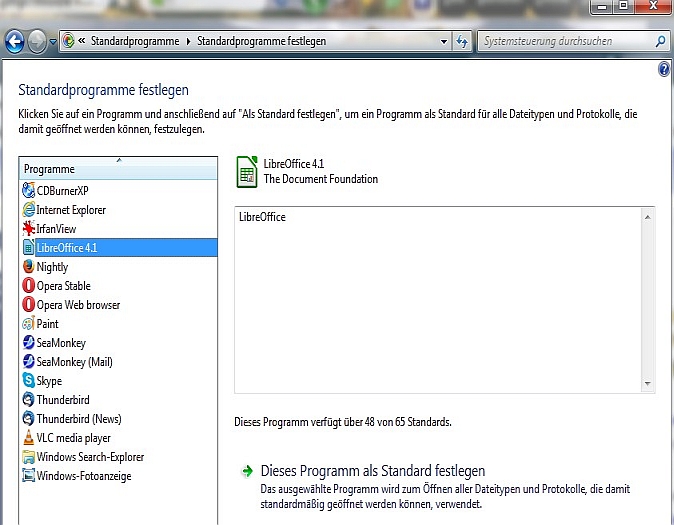The height and width of the screenshot is (525, 674).
Task: Click the Internet Explorer icon in list
Action: click(x=28, y=209)
